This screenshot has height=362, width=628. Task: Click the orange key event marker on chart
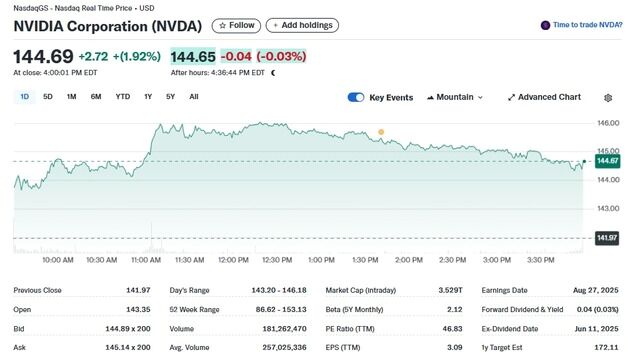[381, 132]
